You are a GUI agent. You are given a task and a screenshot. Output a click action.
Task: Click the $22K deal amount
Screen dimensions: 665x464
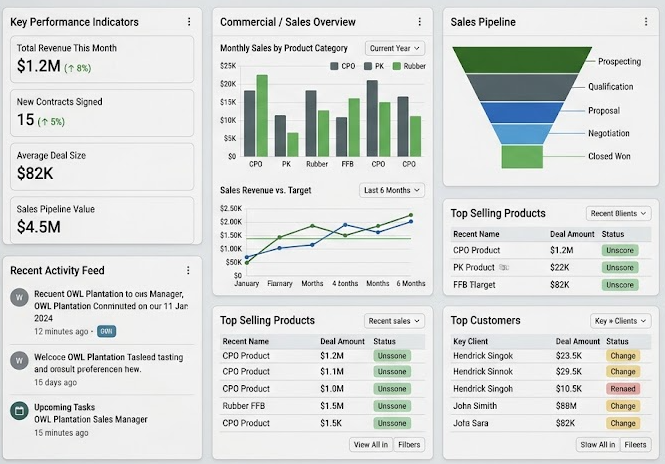(x=559, y=268)
